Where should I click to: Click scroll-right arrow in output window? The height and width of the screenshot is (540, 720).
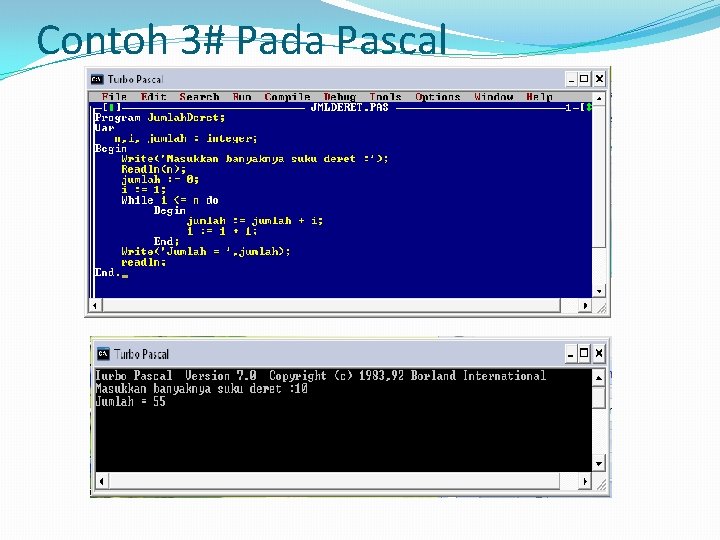click(x=585, y=481)
